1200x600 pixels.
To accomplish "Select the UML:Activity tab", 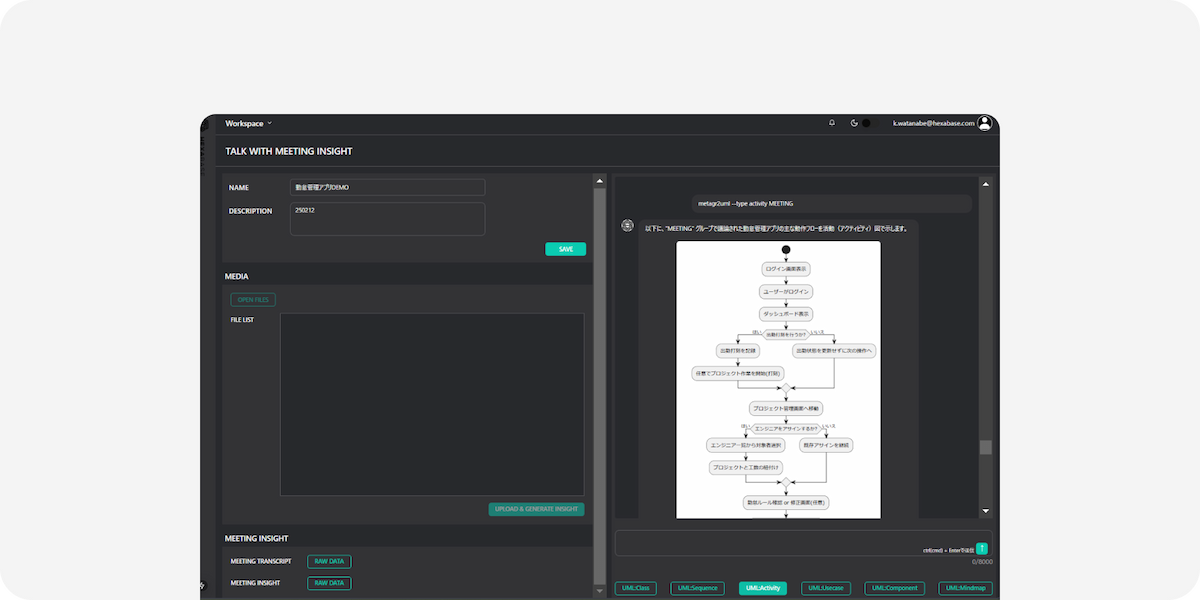I will (x=763, y=588).
